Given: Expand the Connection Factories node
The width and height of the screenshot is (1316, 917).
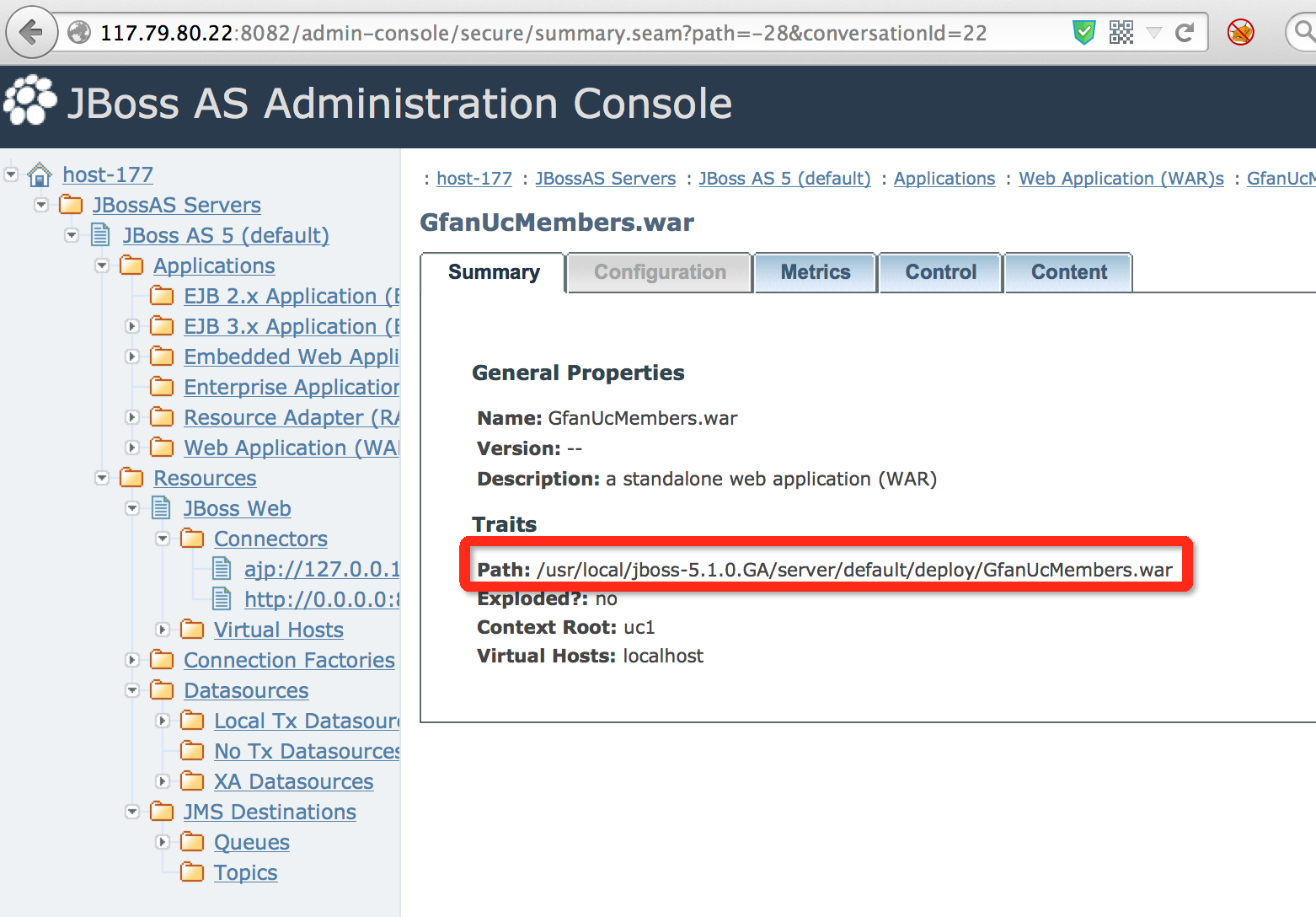Looking at the screenshot, I should click(x=132, y=660).
